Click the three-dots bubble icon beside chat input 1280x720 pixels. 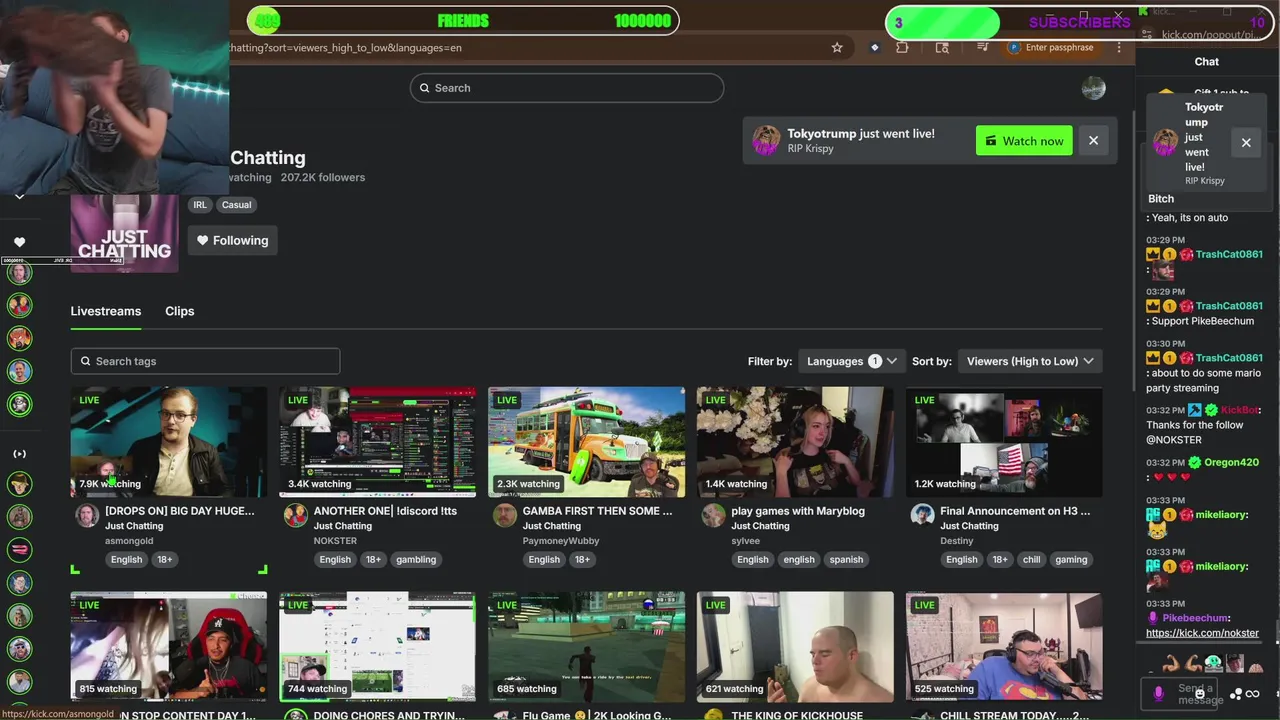pyautogui.click(x=1236, y=694)
